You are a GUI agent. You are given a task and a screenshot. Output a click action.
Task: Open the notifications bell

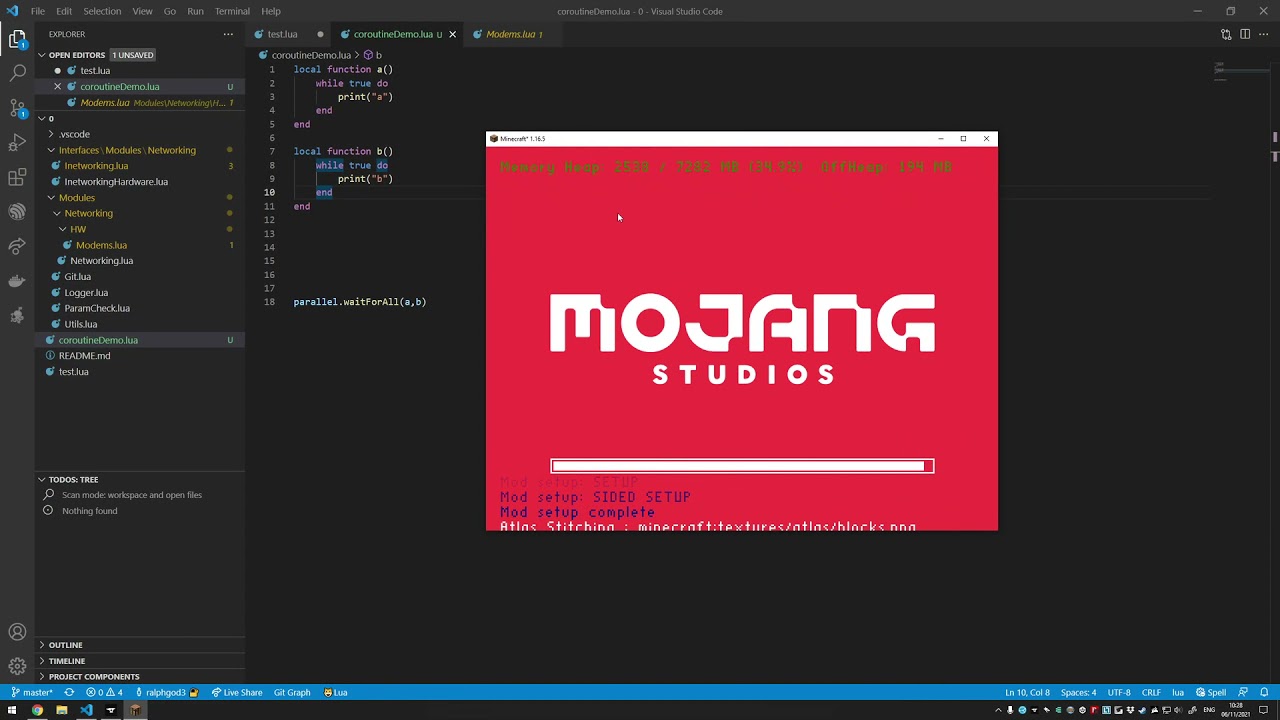coord(1264,692)
